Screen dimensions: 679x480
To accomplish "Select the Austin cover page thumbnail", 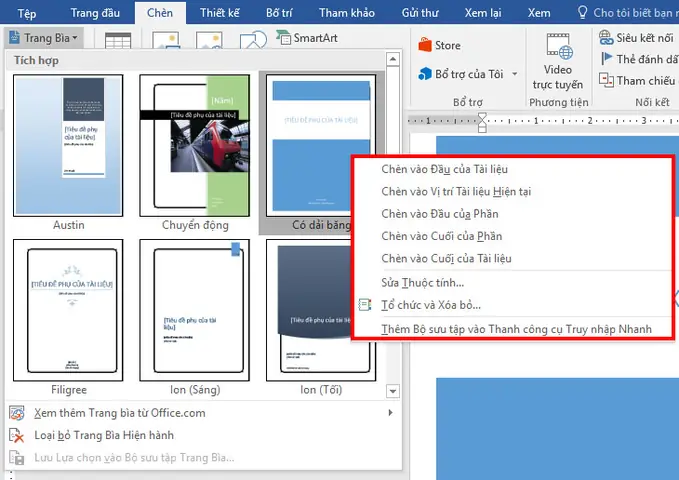I will coord(69,144).
